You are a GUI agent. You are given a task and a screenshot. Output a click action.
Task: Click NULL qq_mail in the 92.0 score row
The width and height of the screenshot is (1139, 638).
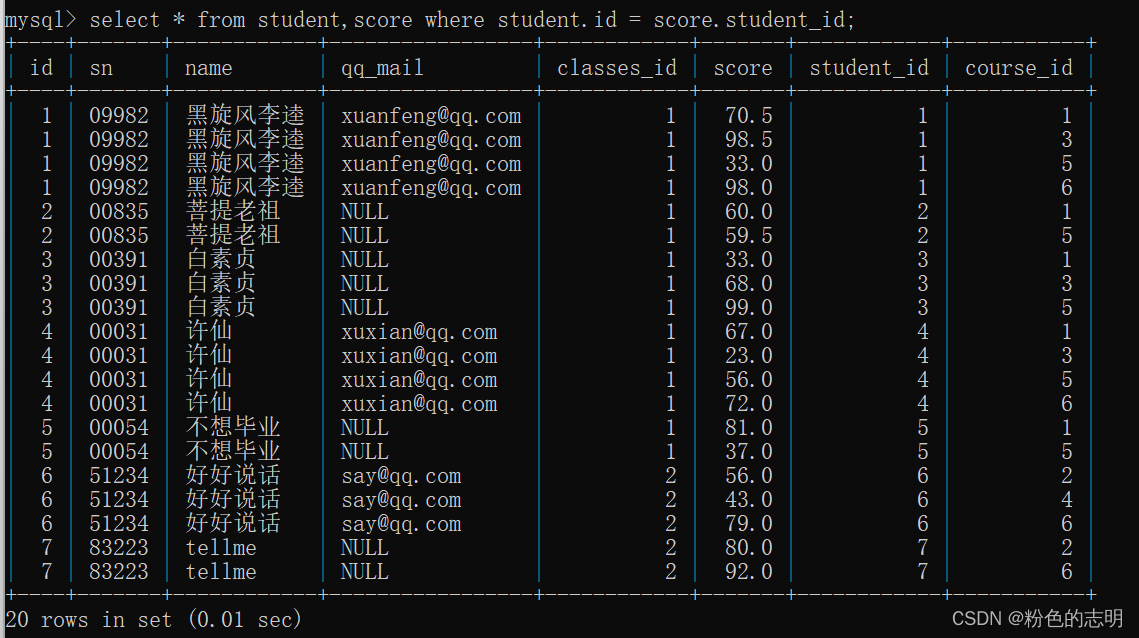coord(365,571)
